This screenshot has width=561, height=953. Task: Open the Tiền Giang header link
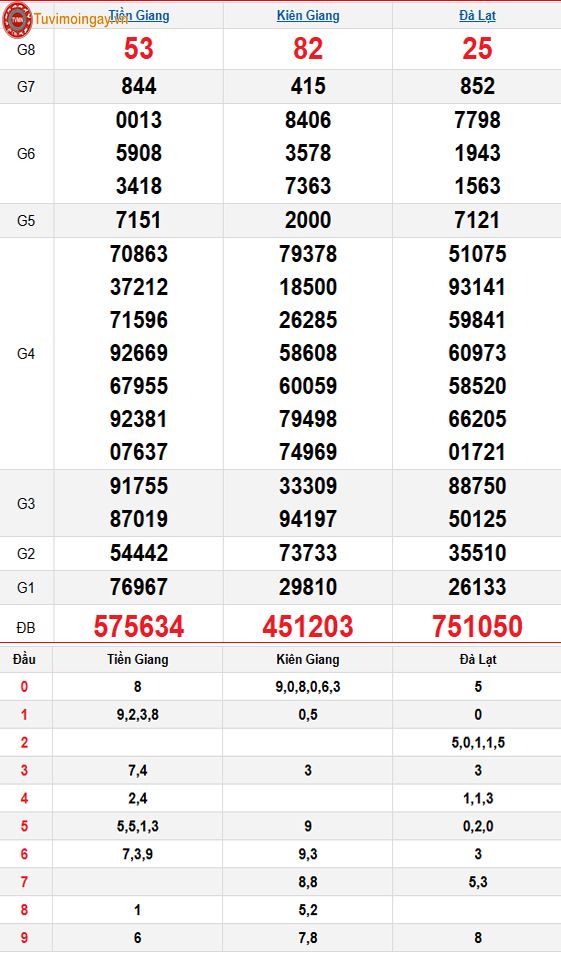click(x=139, y=15)
